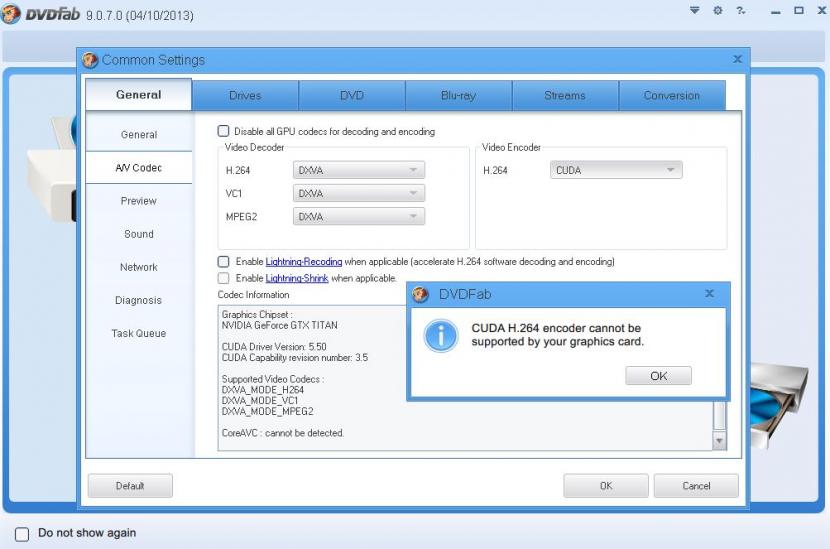
Task: Open the H.264 video encoder CUDA dropdown
Action: [x=616, y=170]
